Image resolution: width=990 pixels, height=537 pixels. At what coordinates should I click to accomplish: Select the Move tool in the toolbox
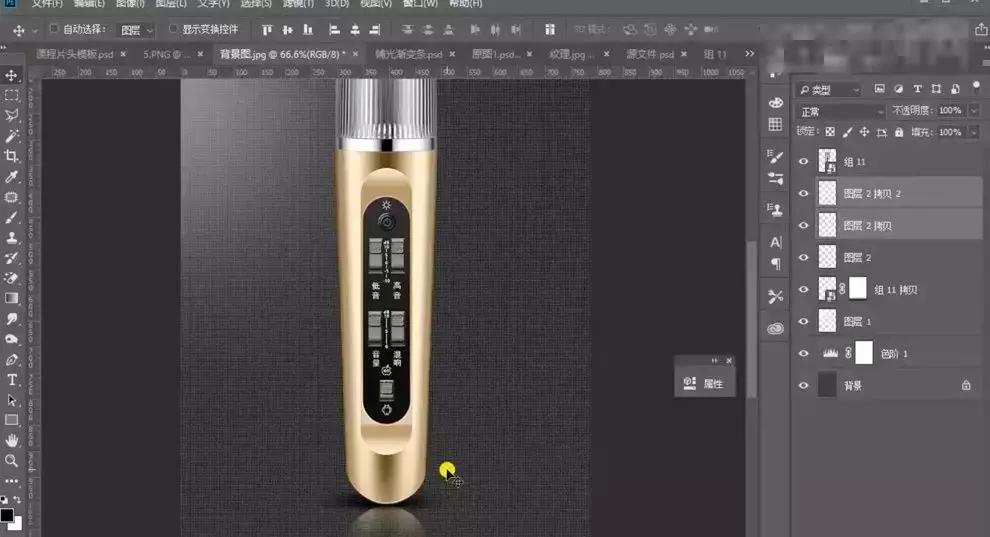11,76
